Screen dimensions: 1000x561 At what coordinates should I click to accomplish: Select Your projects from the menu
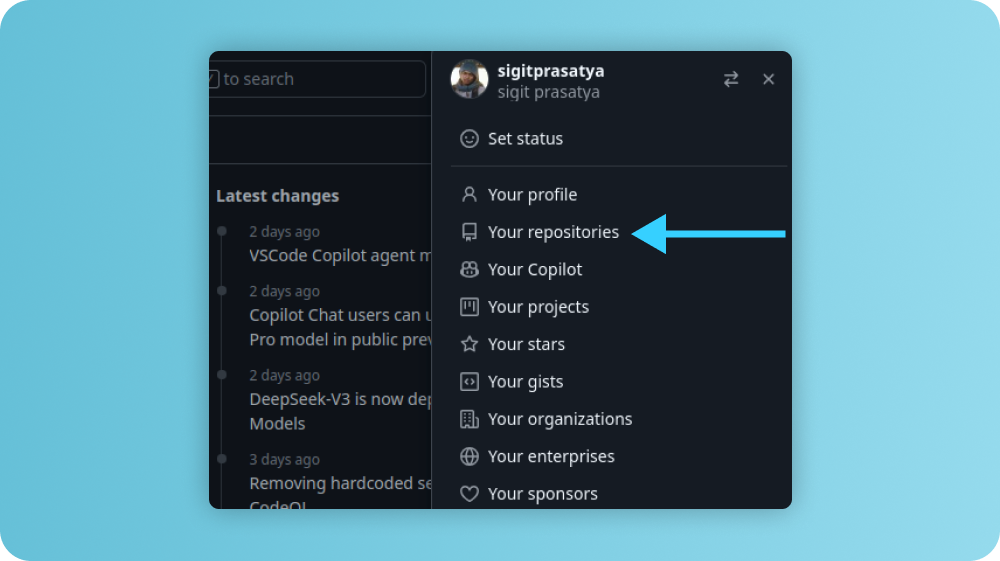coord(538,307)
